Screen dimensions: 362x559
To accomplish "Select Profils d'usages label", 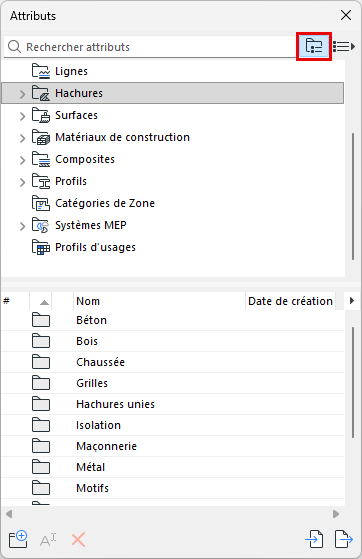I will coord(95,247).
